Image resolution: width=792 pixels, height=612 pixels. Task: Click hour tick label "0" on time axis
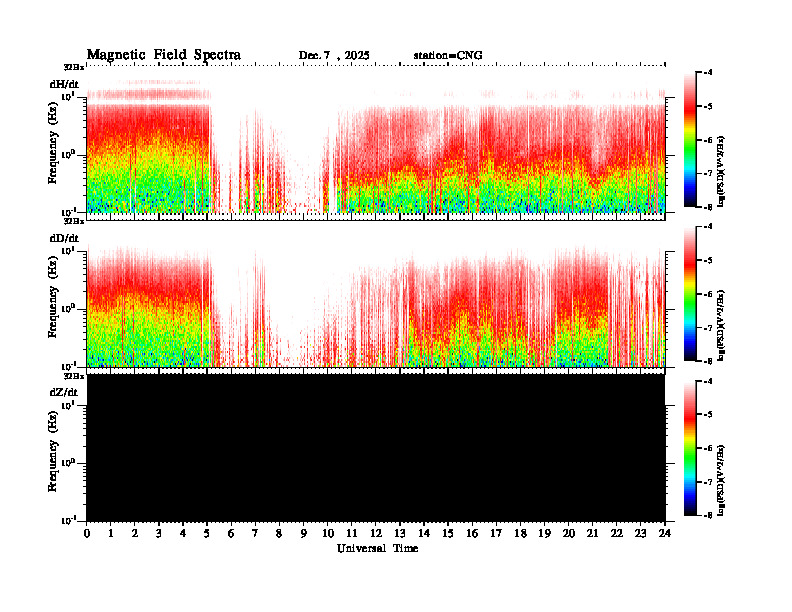coord(87,533)
